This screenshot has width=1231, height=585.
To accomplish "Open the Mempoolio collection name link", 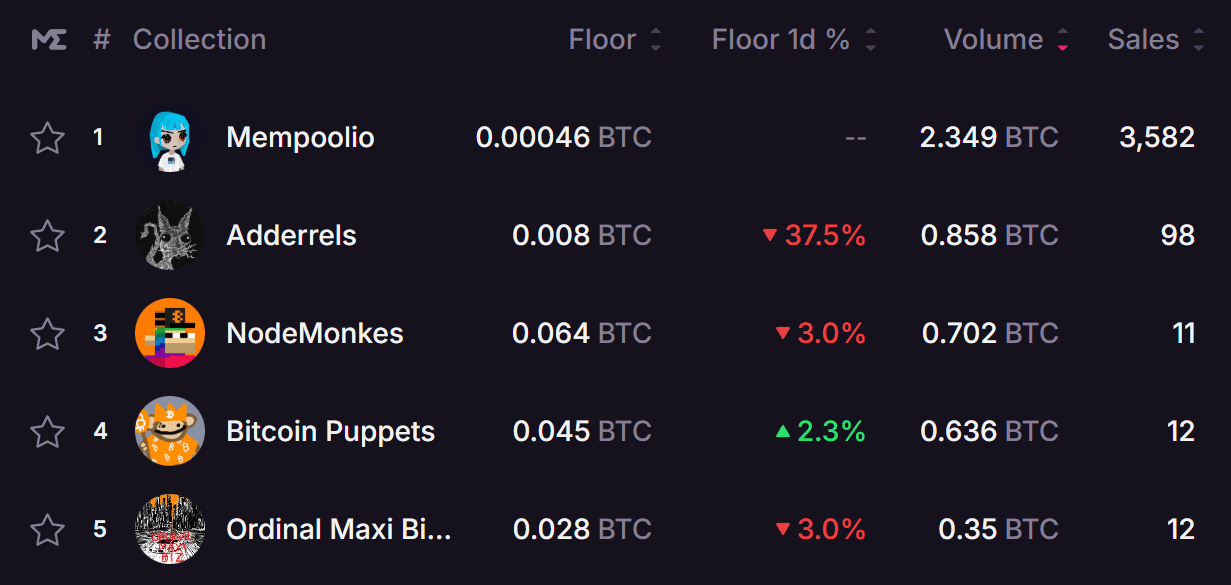I will pyautogui.click(x=300, y=137).
